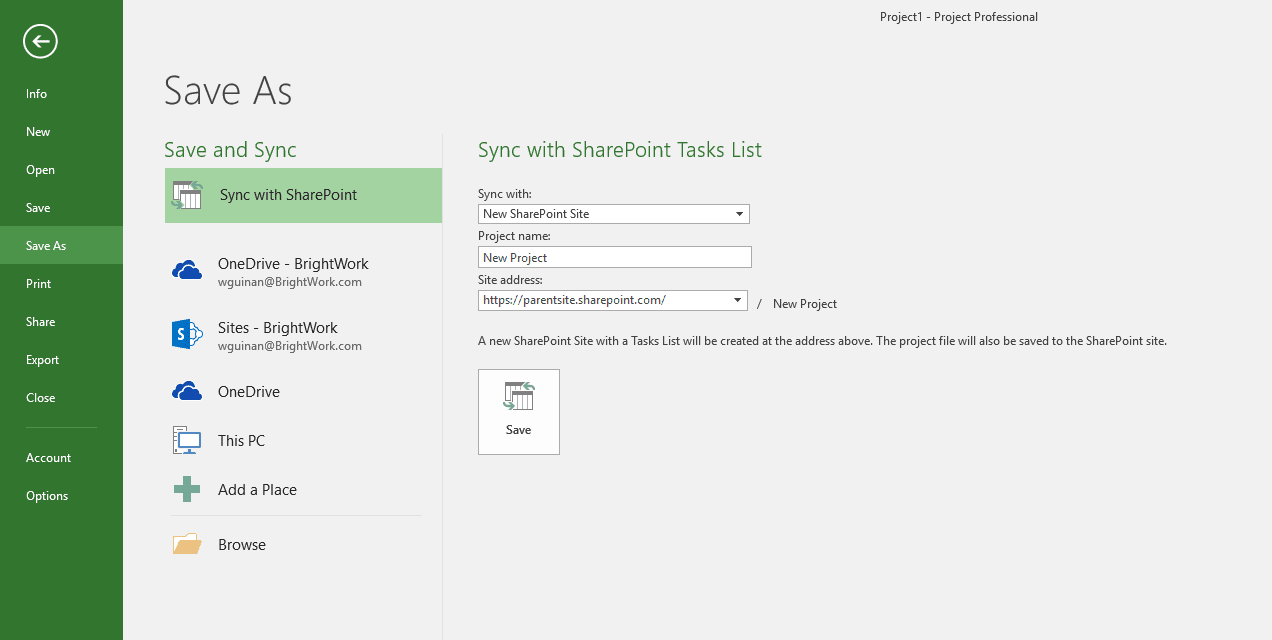The image size is (1272, 640).
Task: Open the Account page
Action: (x=61, y=458)
